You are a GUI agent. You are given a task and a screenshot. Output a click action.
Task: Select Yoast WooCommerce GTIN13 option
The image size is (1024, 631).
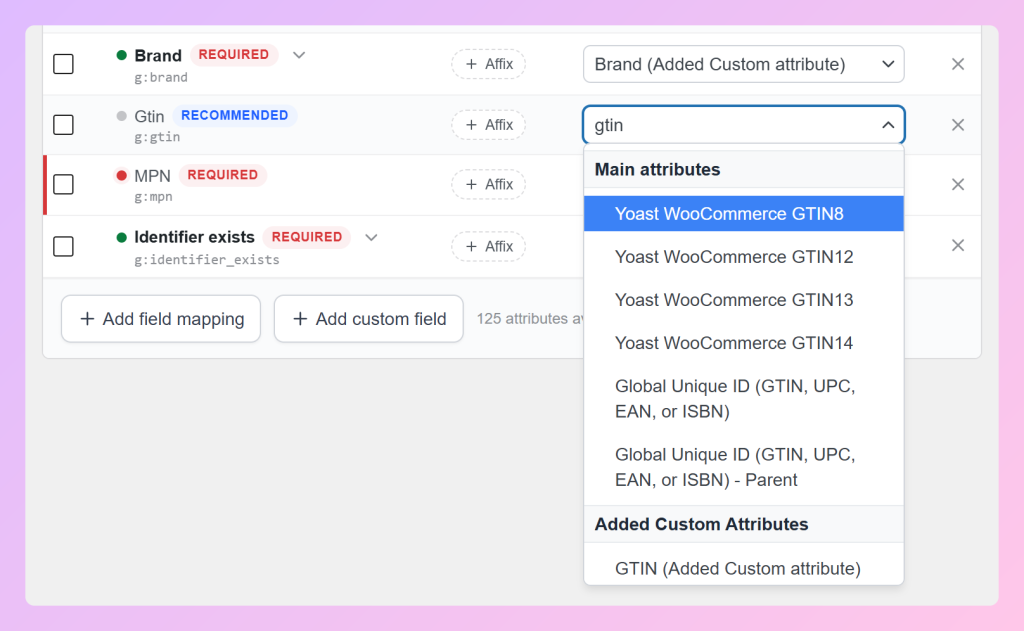(744, 300)
